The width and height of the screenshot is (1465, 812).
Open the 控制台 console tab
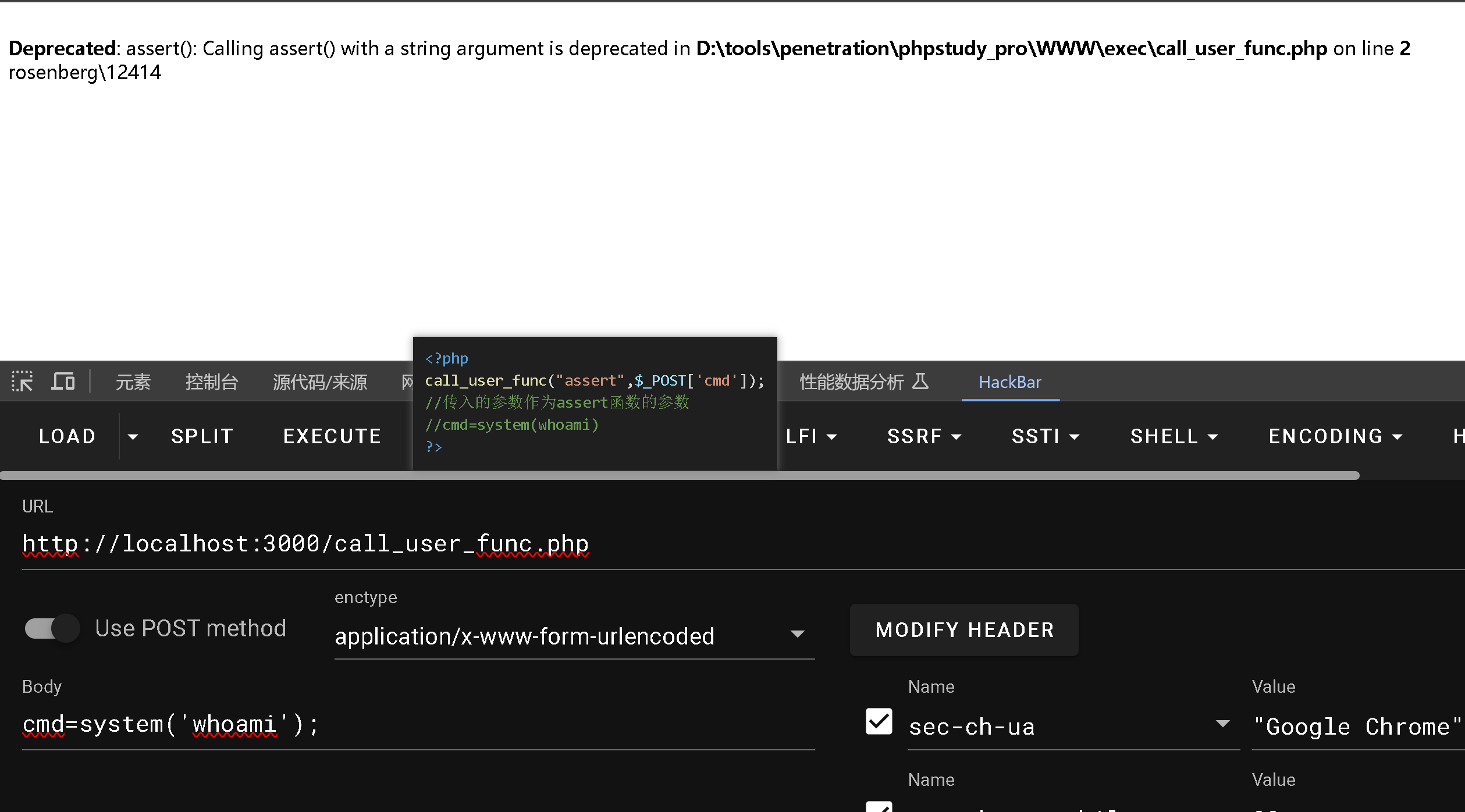click(212, 382)
